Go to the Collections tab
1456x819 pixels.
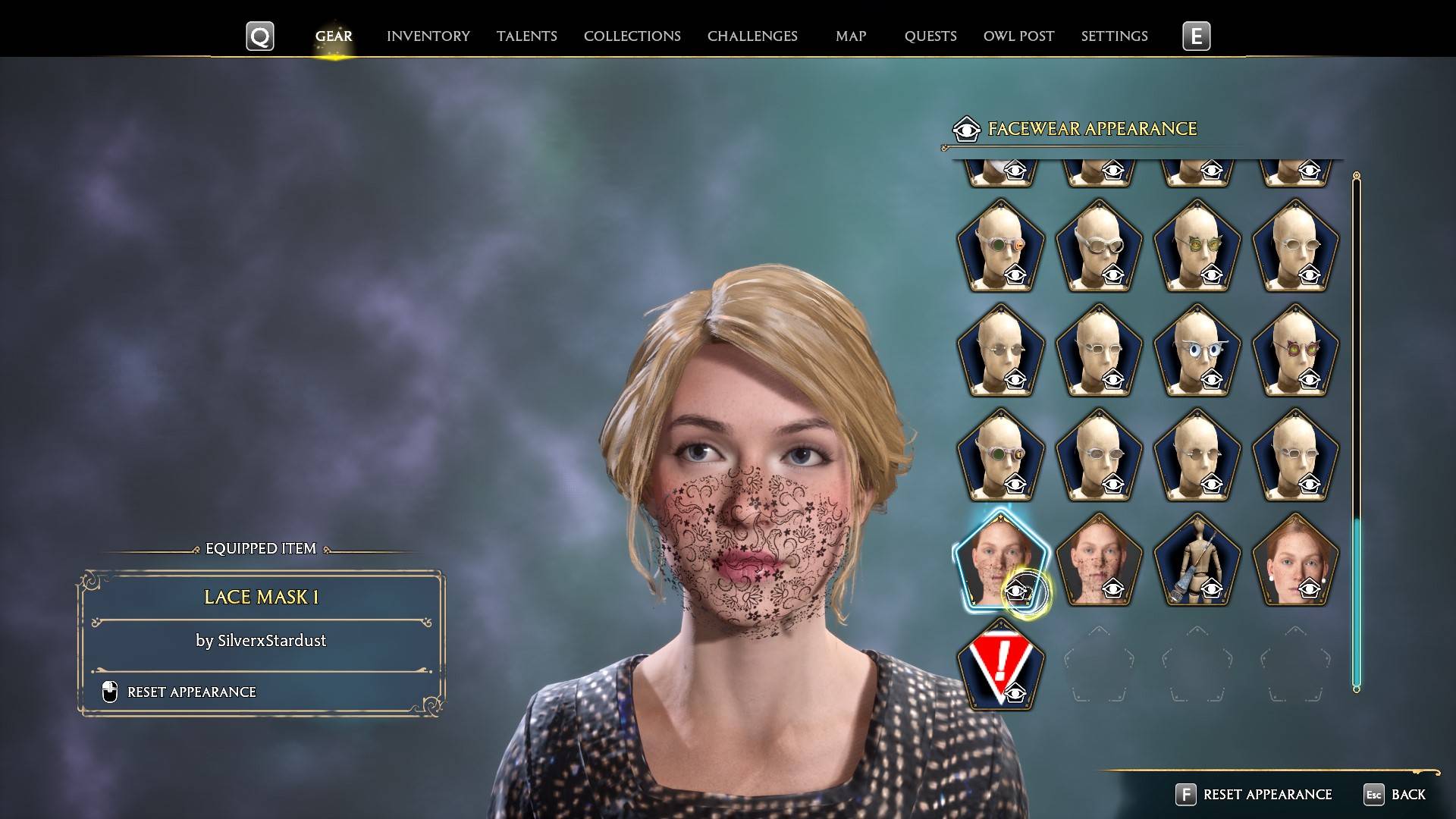[632, 36]
